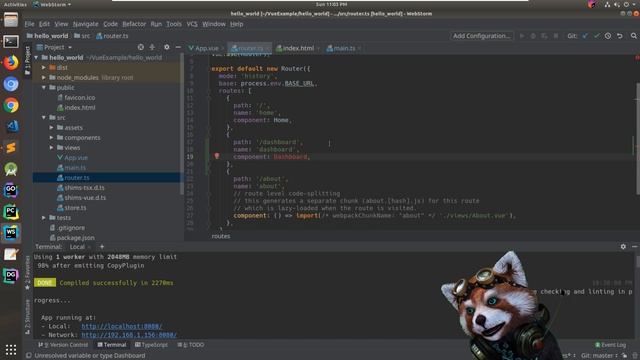Open the VCS menu
The height and width of the screenshot is (360, 640).
click(x=192, y=24)
